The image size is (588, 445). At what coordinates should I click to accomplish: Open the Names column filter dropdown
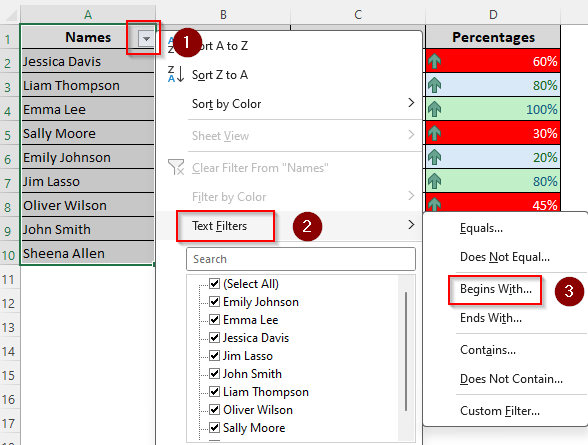(x=146, y=38)
